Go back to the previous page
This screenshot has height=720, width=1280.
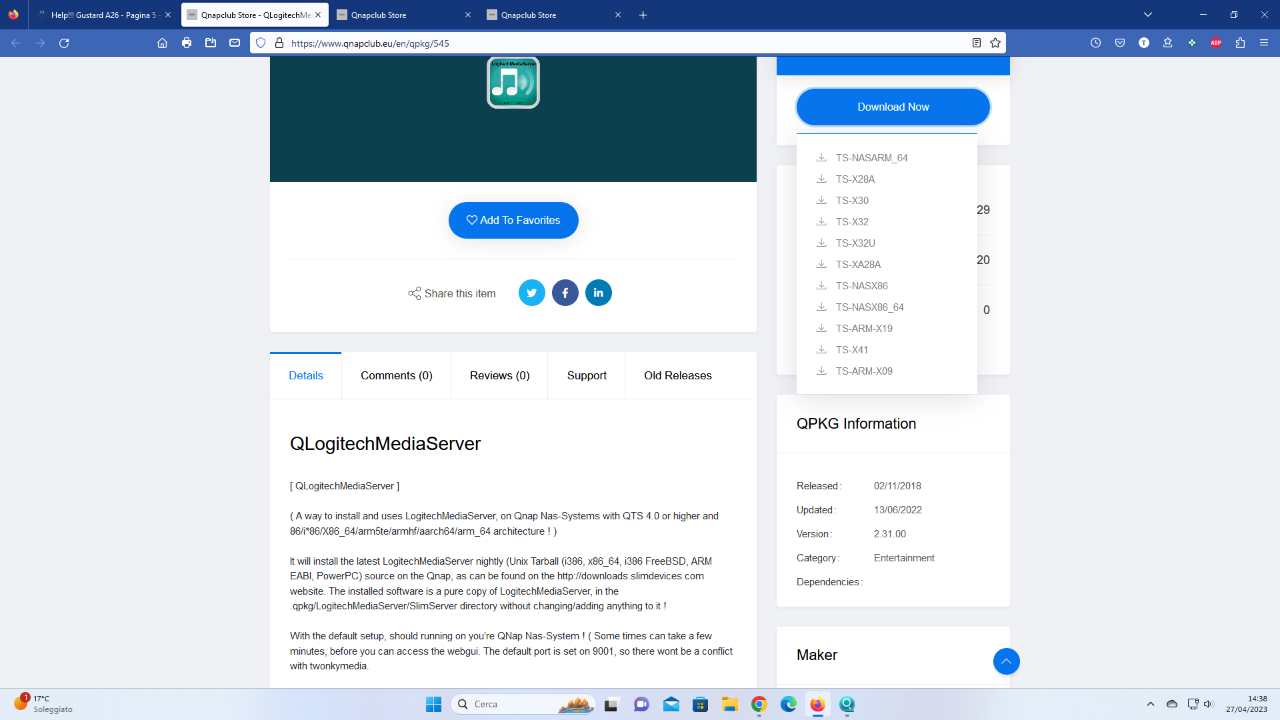(x=15, y=43)
